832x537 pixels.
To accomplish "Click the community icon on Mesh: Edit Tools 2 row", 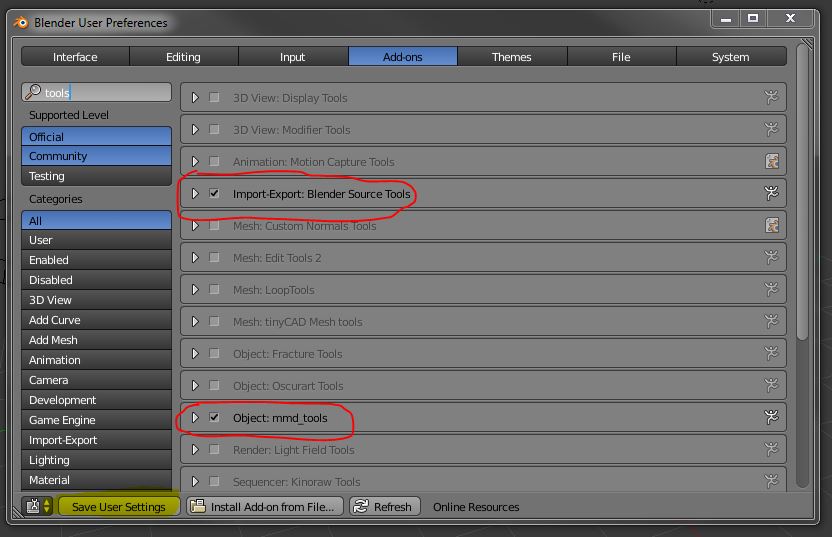I will [x=772, y=257].
